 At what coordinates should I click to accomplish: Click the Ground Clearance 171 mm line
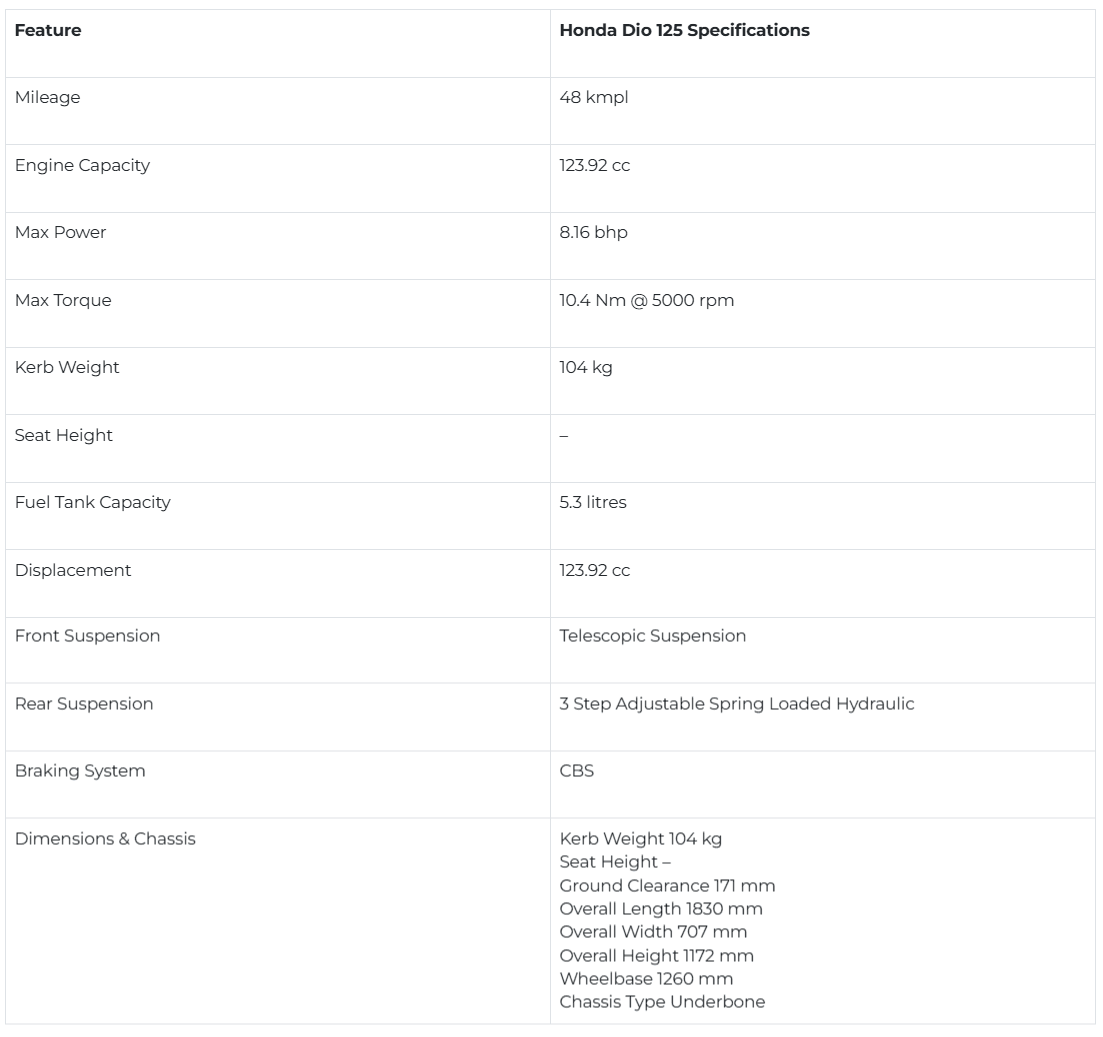(667, 886)
